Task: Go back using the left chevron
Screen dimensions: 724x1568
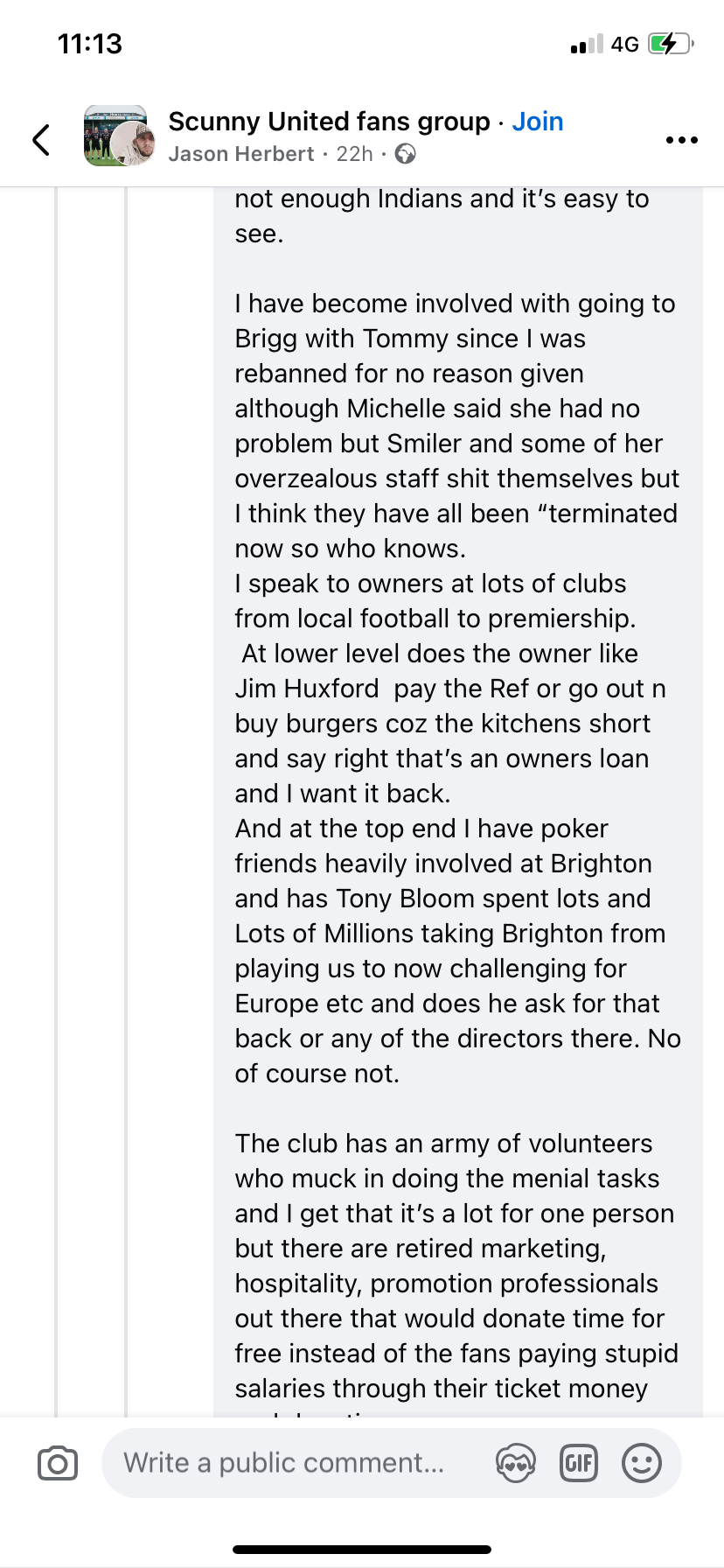Action: pos(41,139)
